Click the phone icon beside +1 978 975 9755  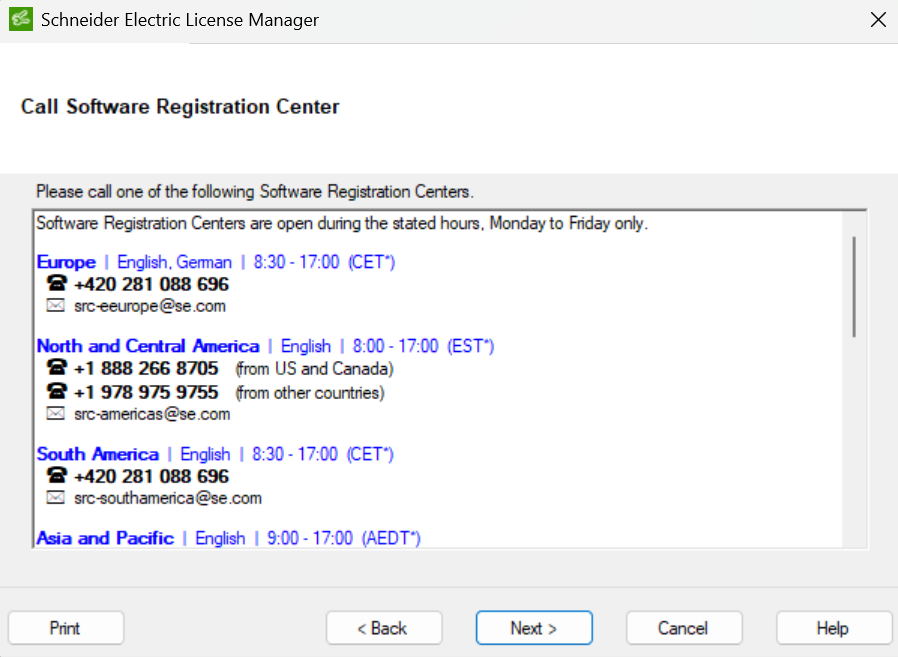[56, 391]
